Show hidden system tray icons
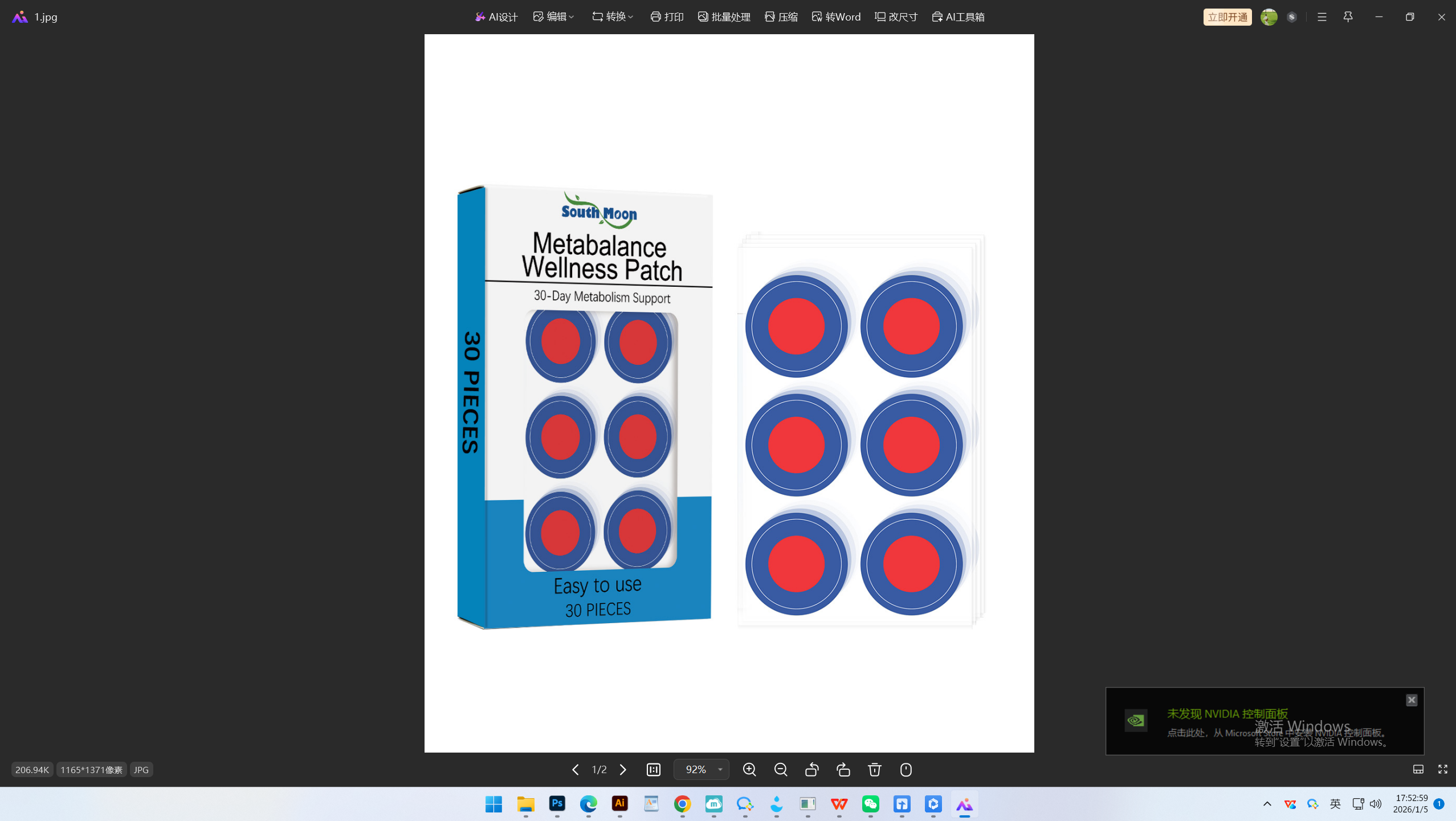Screen dimensions: 1456x821 point(1267,804)
